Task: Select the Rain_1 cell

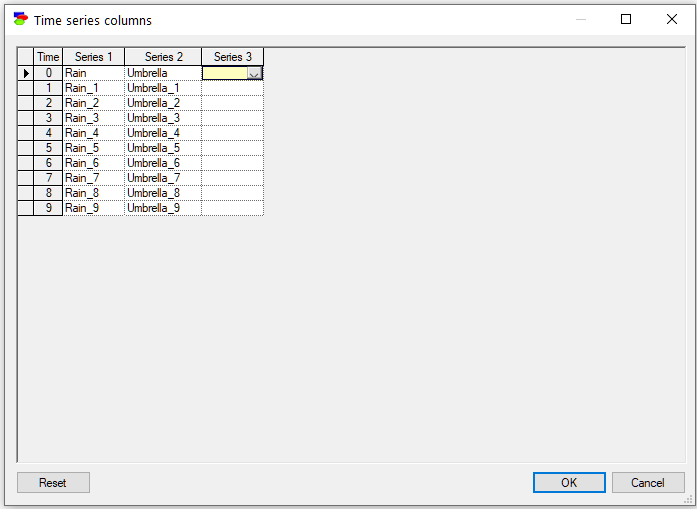Action: coord(94,88)
